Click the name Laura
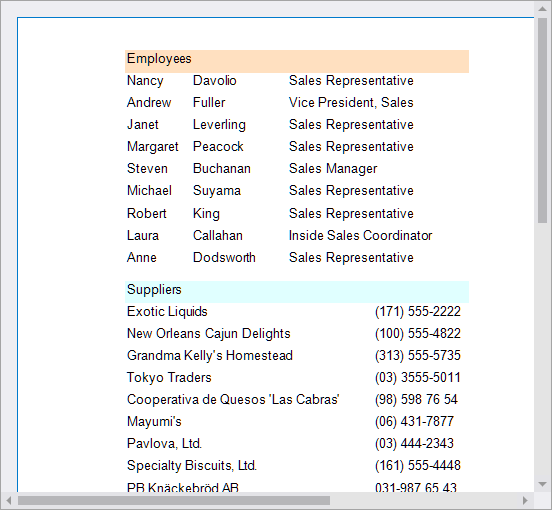552x510 pixels. tap(143, 235)
